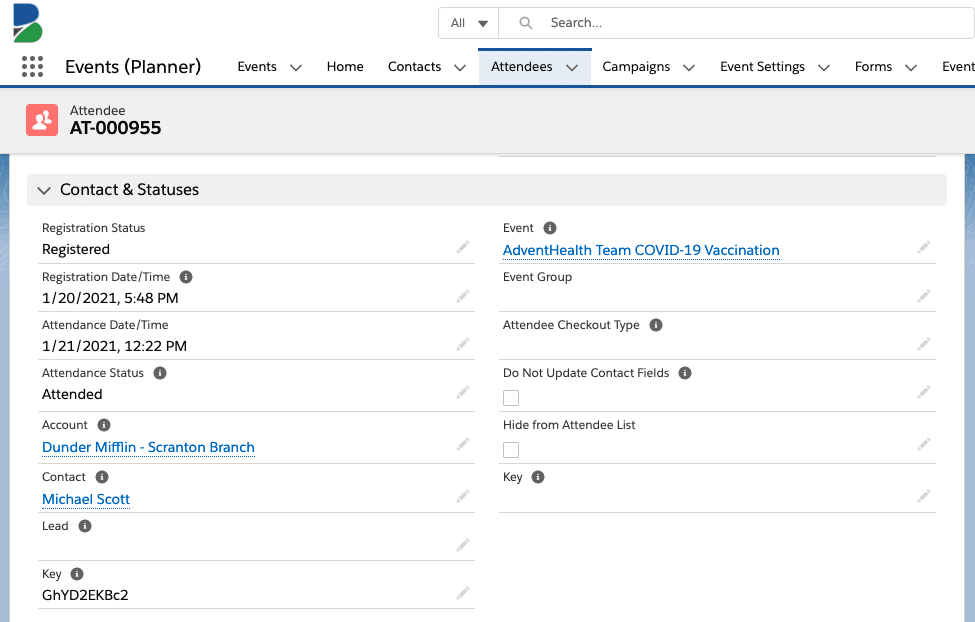Viewport: 975px width, 622px height.
Task: Toggle Do Not Update Contact Fields checkbox
Action: (x=511, y=397)
